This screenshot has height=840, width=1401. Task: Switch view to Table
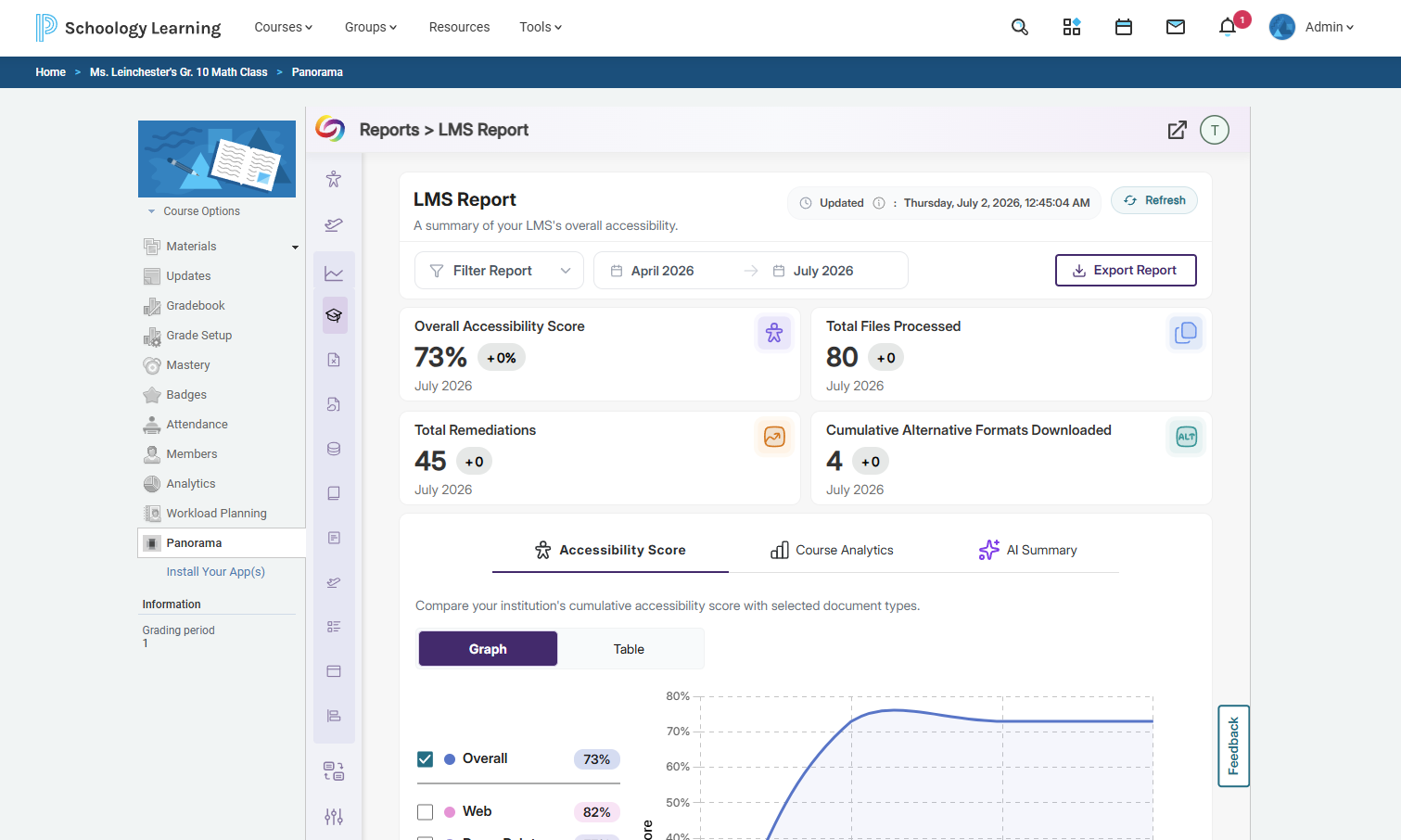pyautogui.click(x=629, y=649)
